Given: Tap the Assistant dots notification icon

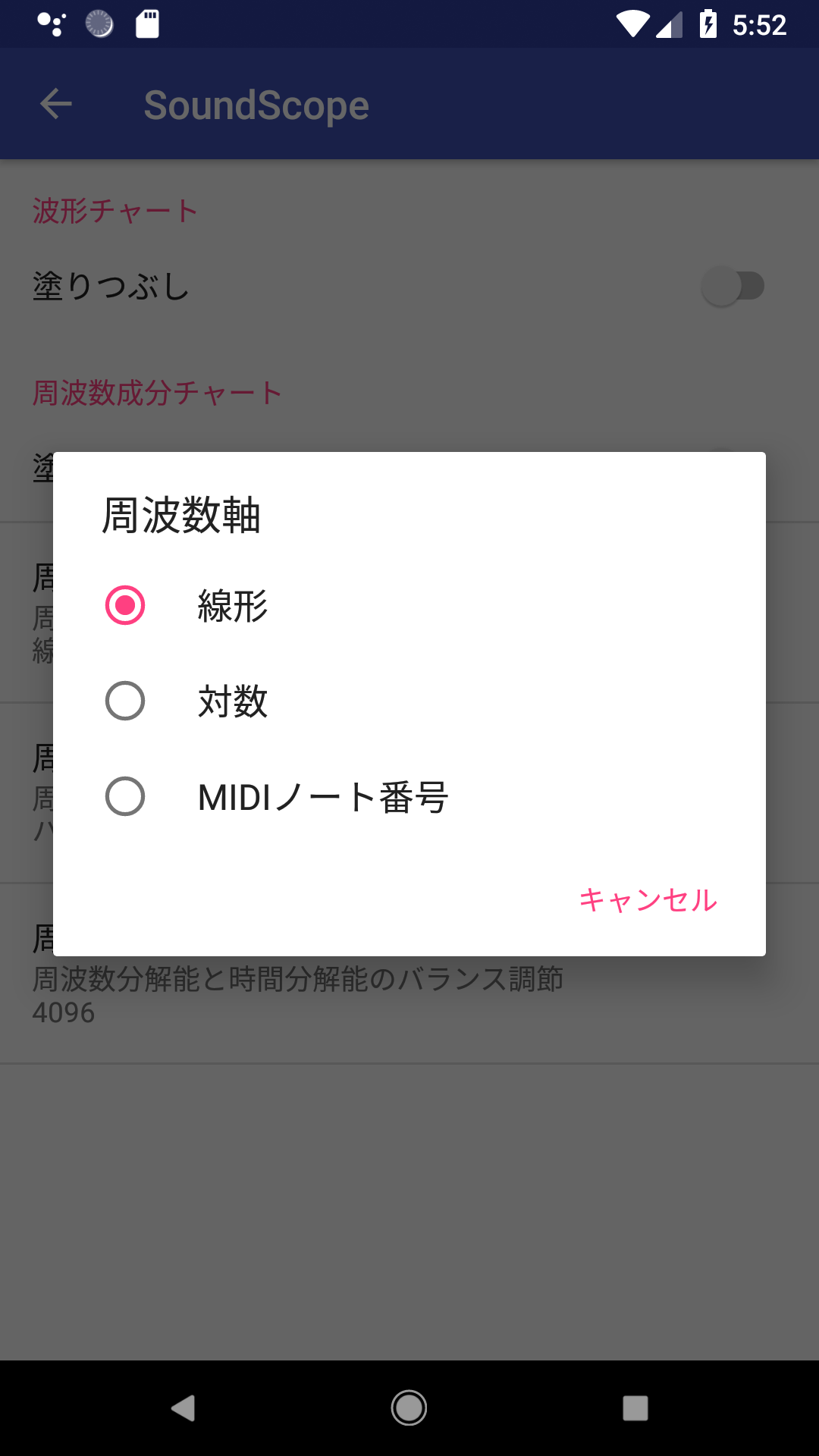Looking at the screenshot, I should [52, 24].
